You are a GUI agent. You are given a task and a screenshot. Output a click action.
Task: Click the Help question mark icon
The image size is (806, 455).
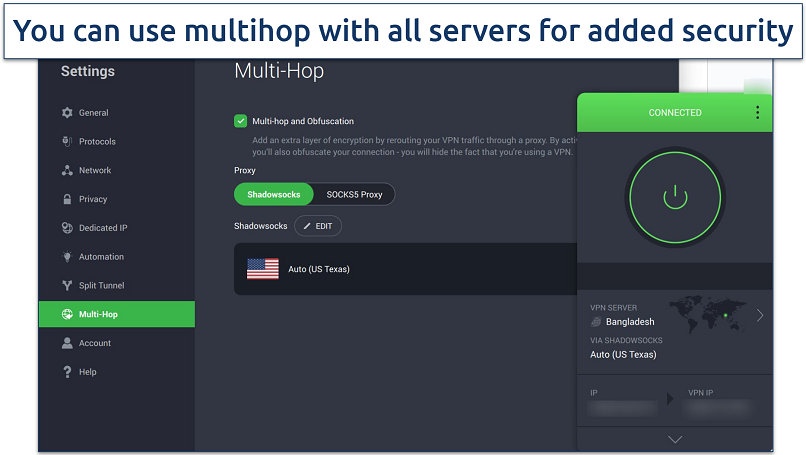tap(67, 372)
